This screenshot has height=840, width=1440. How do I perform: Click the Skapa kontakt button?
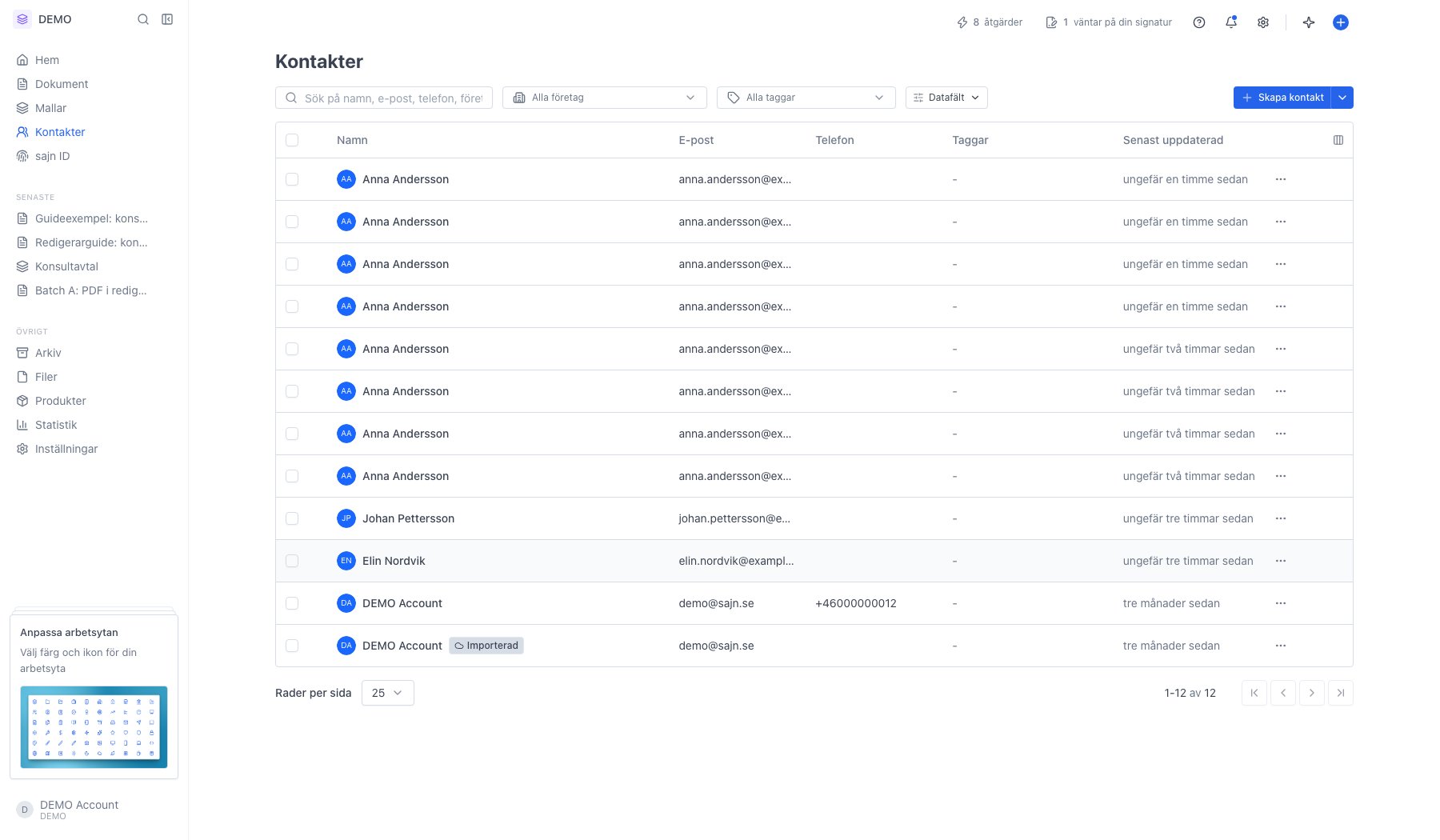click(1282, 98)
